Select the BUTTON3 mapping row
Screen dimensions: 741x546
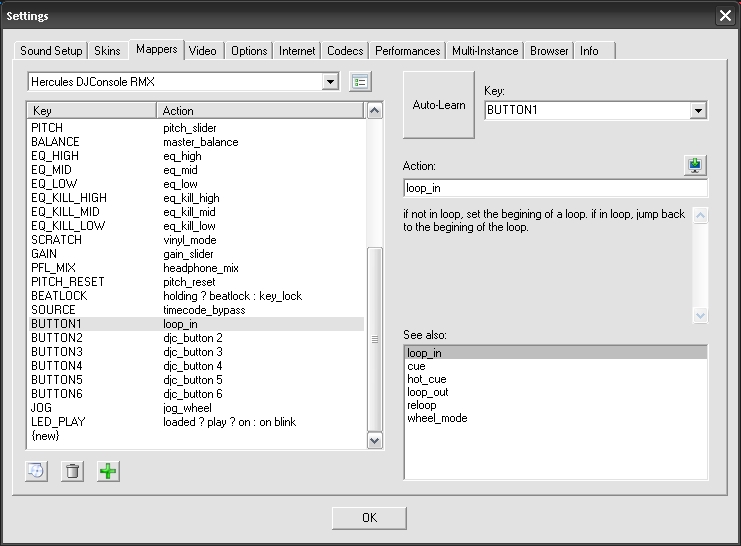[196, 352]
